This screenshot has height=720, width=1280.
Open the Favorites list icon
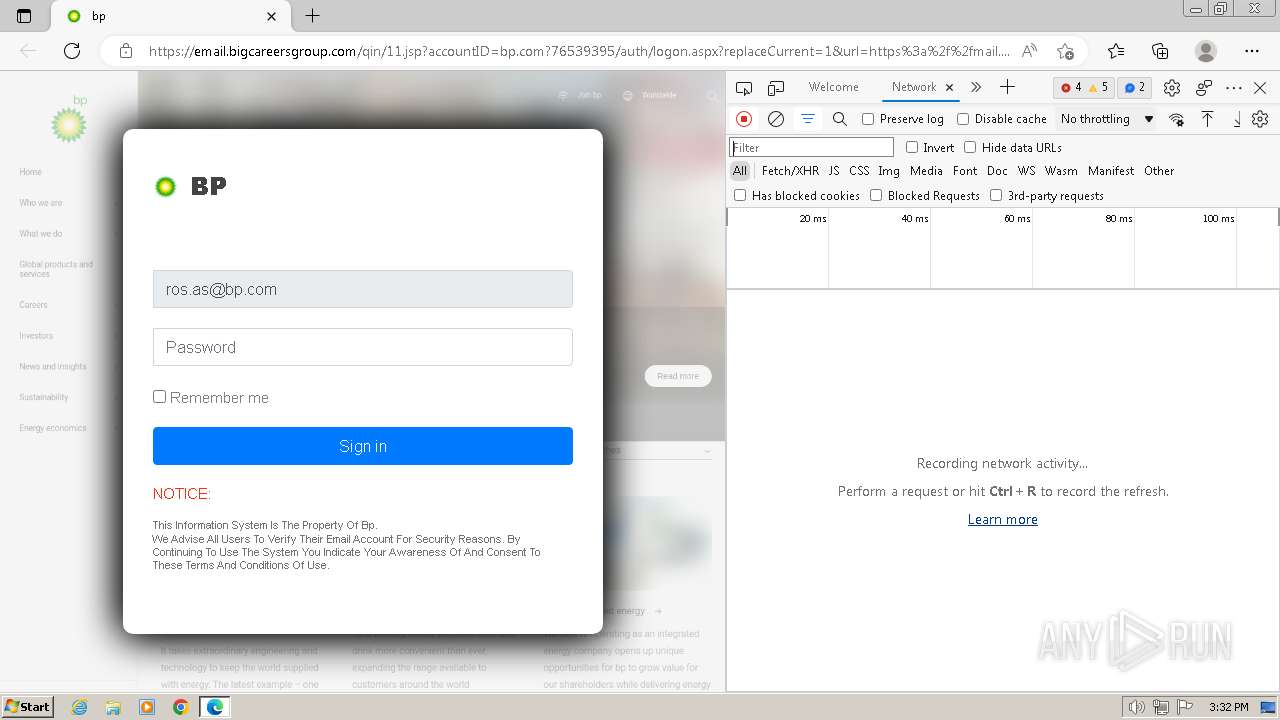[1116, 51]
